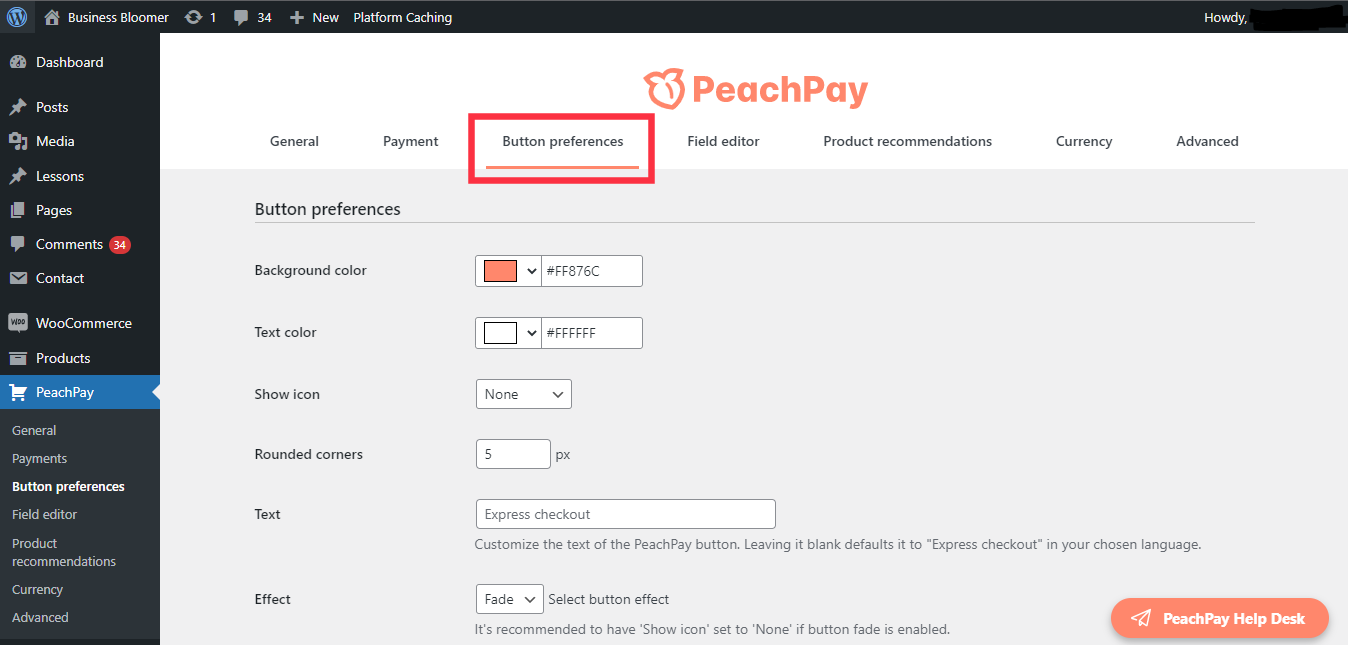1348x645 pixels.
Task: Open Media via its sidebar icon
Action: point(18,141)
